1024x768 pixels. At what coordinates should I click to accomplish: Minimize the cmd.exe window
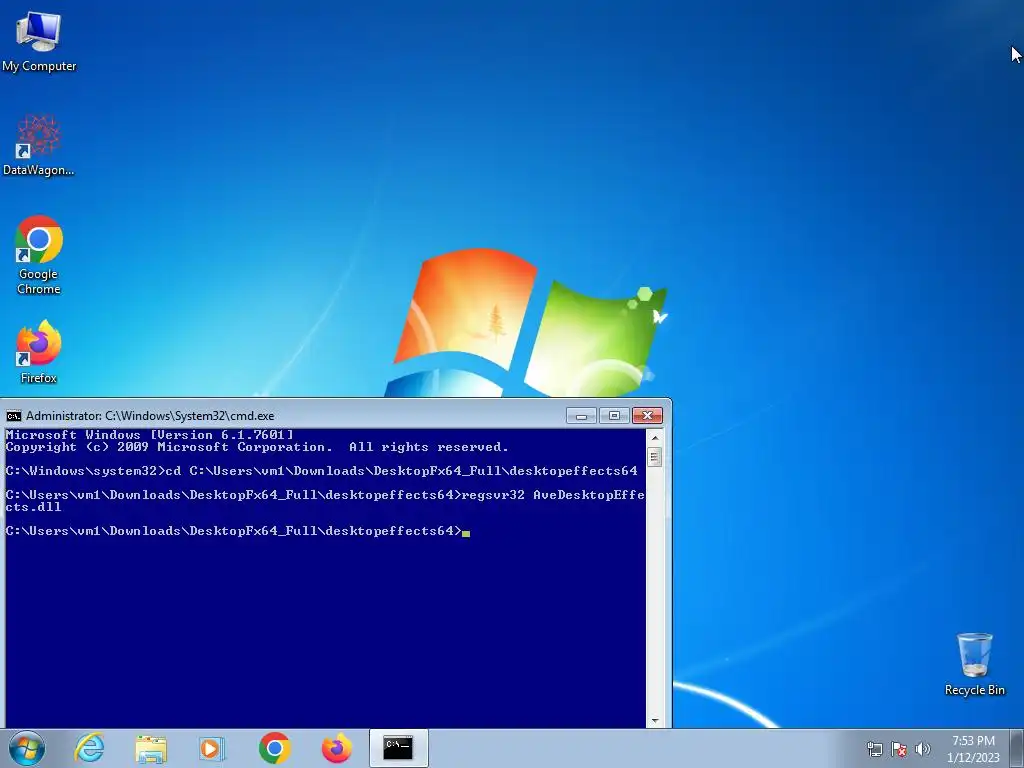[x=581, y=415]
